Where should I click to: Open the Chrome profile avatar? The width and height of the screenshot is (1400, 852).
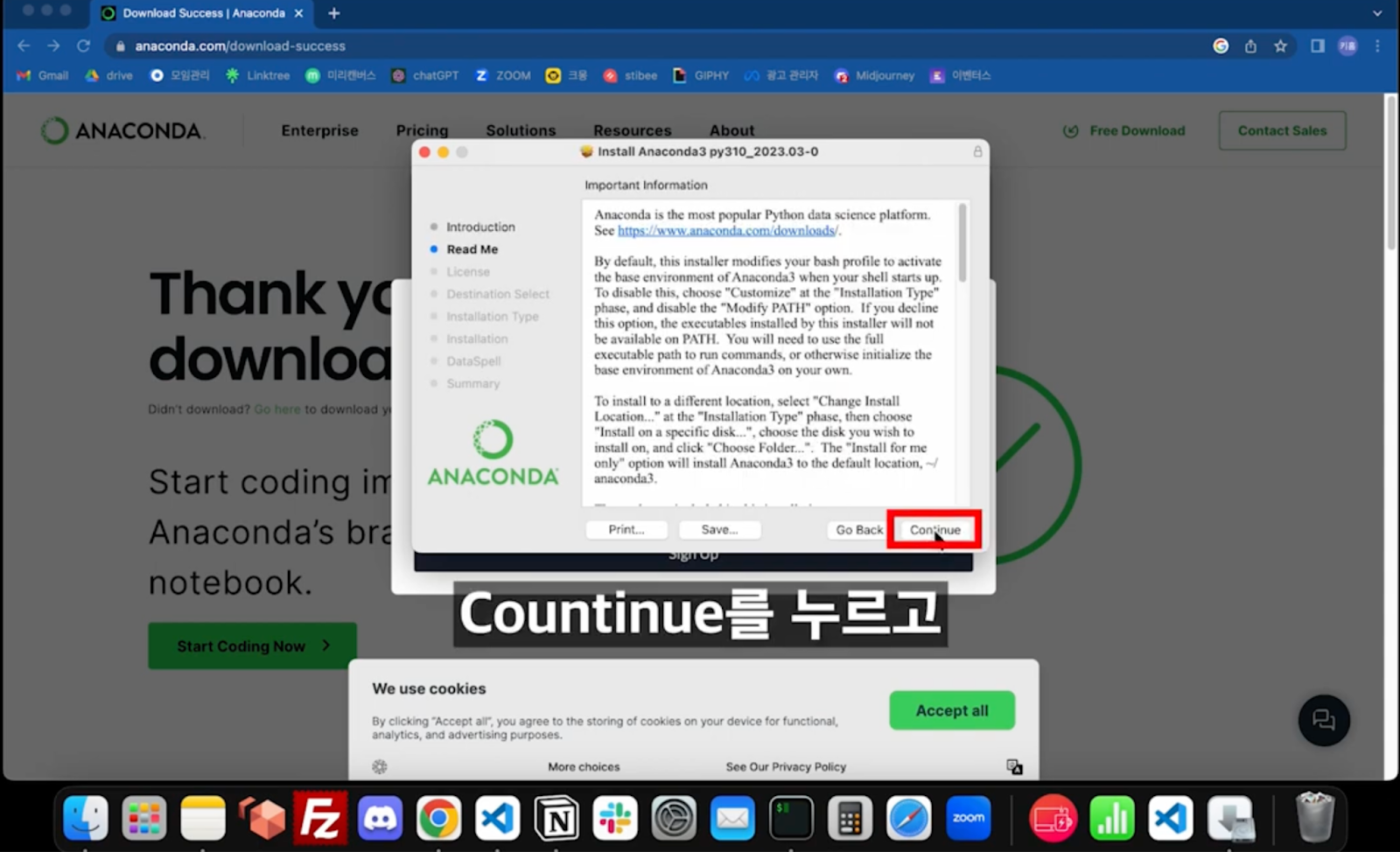click(x=1347, y=45)
